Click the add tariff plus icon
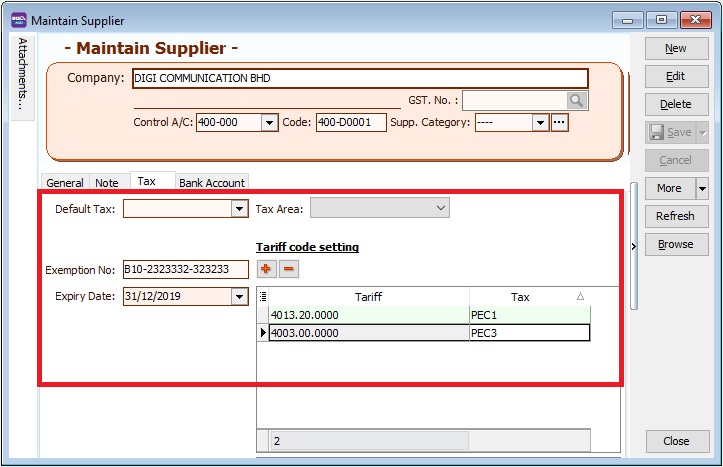This screenshot has width=723, height=467. pyautogui.click(x=267, y=269)
